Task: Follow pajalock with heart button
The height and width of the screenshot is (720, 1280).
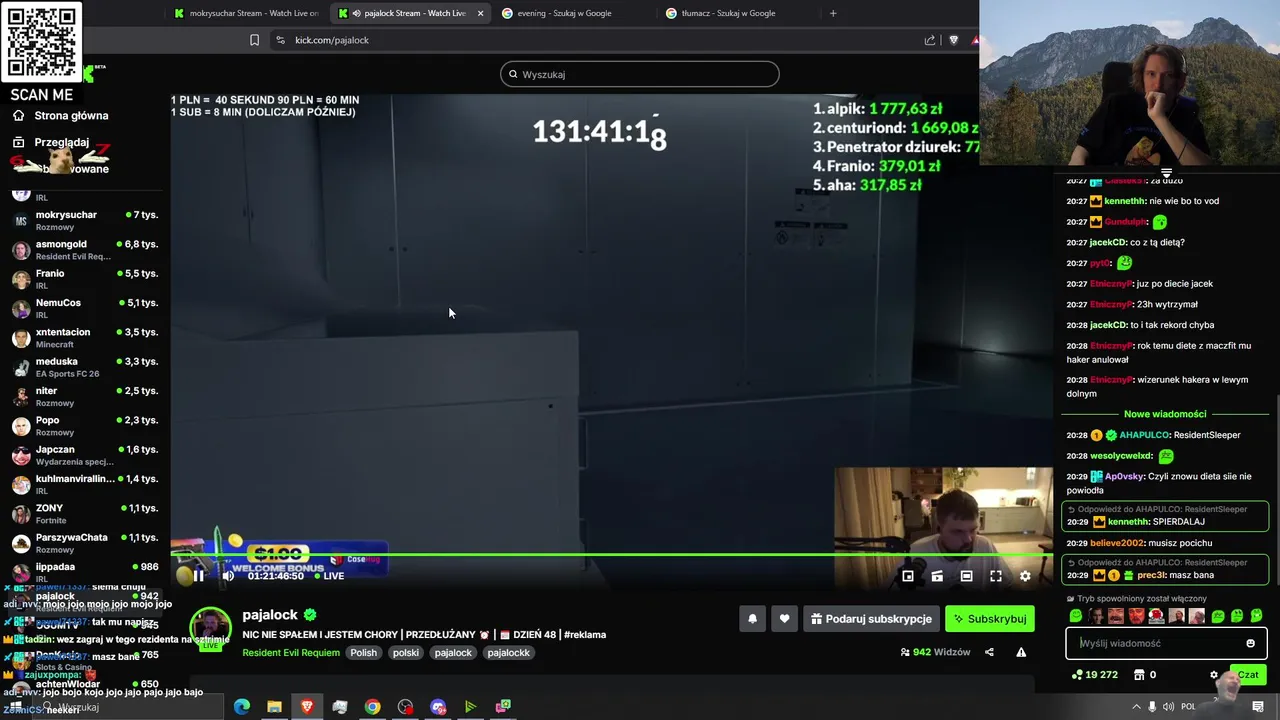Action: 784,619
